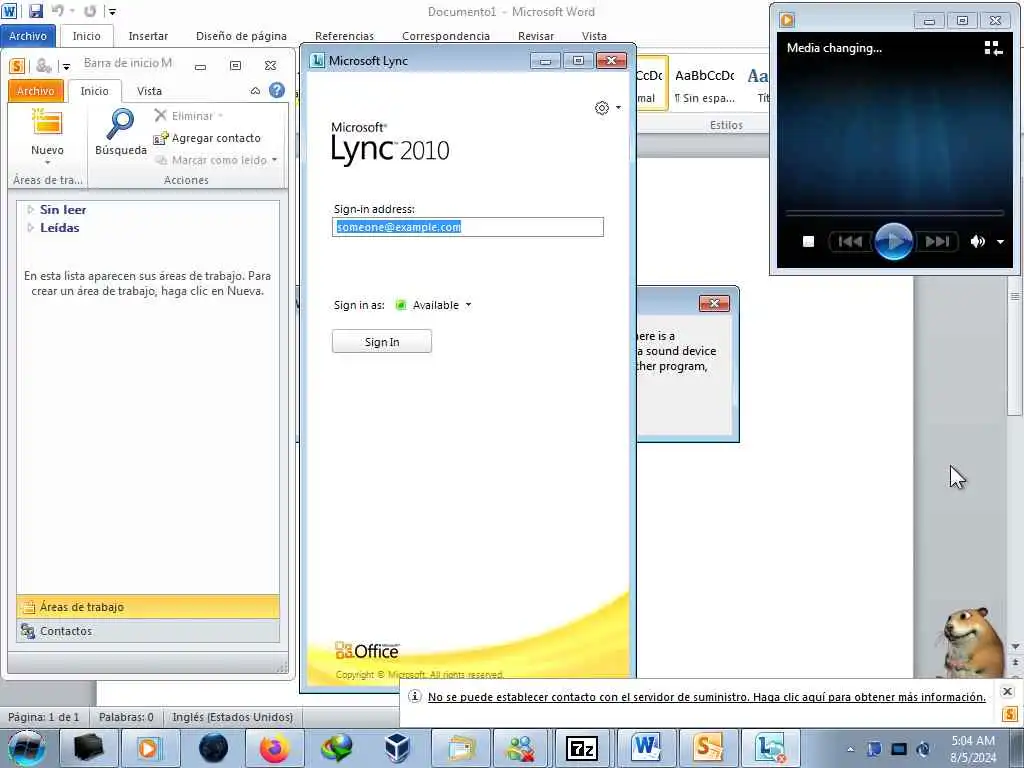The image size is (1024, 768).
Task: Open SharePoint Workspace quick access dropdown arrow
Action: pyautogui.click(x=66, y=66)
